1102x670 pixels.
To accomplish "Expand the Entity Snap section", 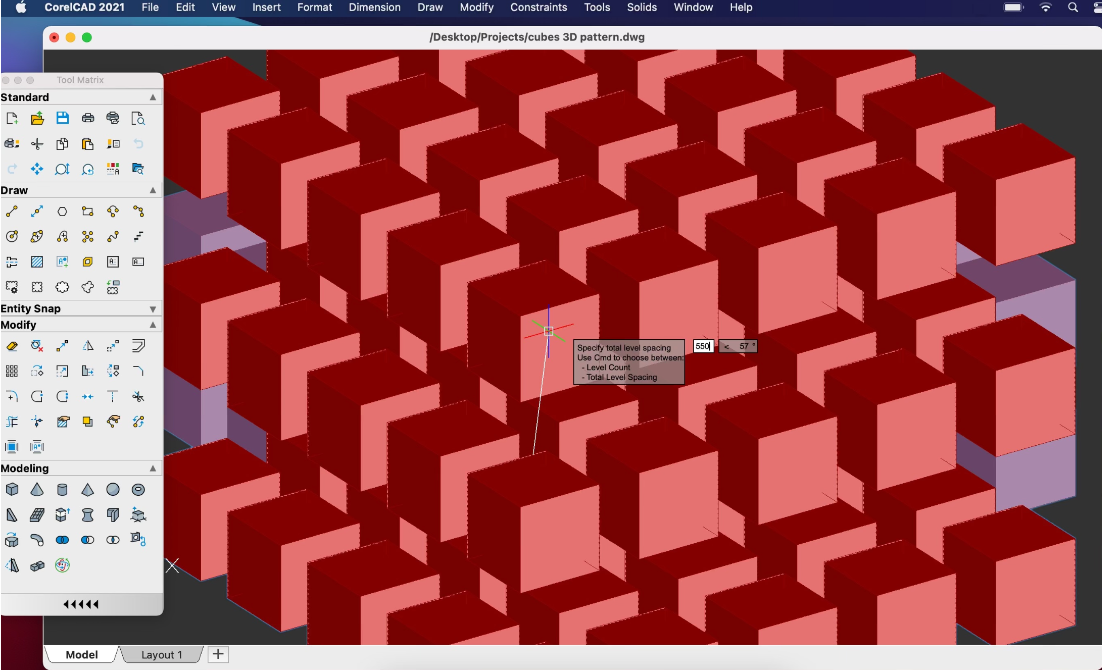I will click(153, 309).
